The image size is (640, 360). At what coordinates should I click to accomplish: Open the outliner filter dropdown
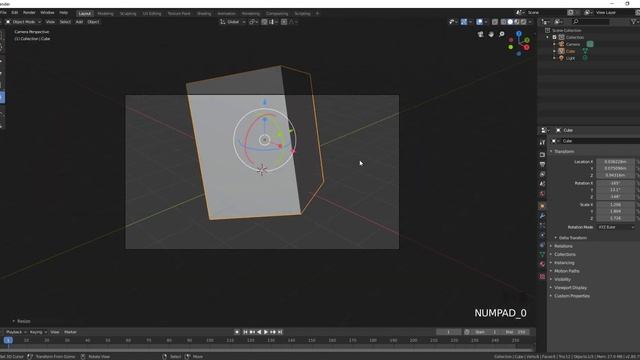(634, 22)
